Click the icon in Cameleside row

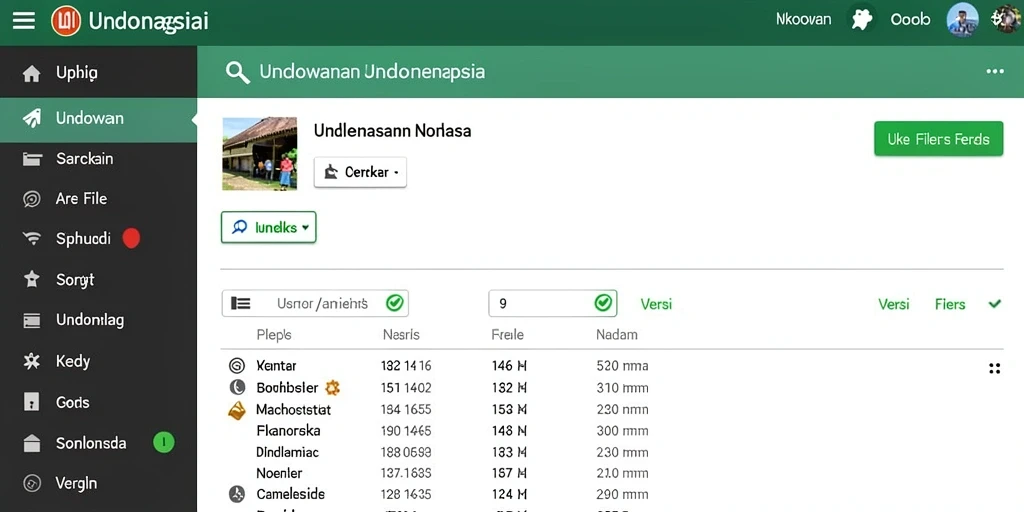coord(236,494)
